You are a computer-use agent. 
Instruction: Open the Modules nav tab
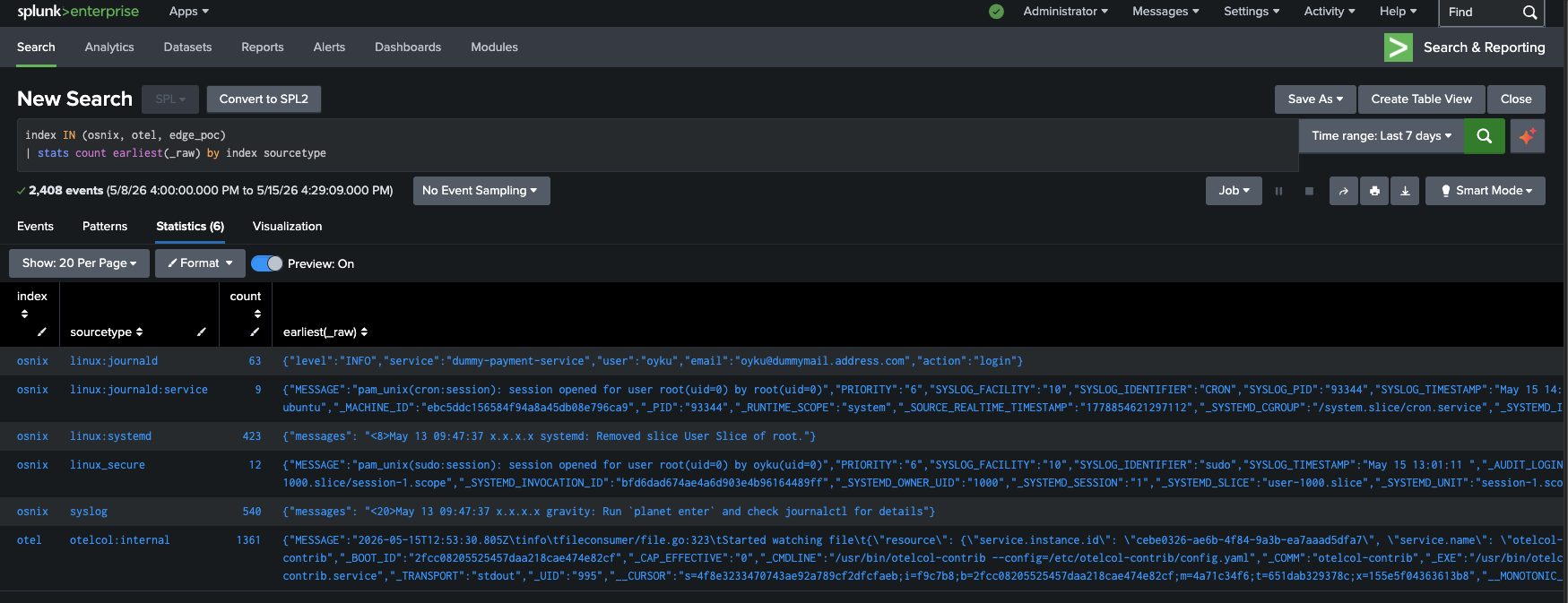pos(494,47)
